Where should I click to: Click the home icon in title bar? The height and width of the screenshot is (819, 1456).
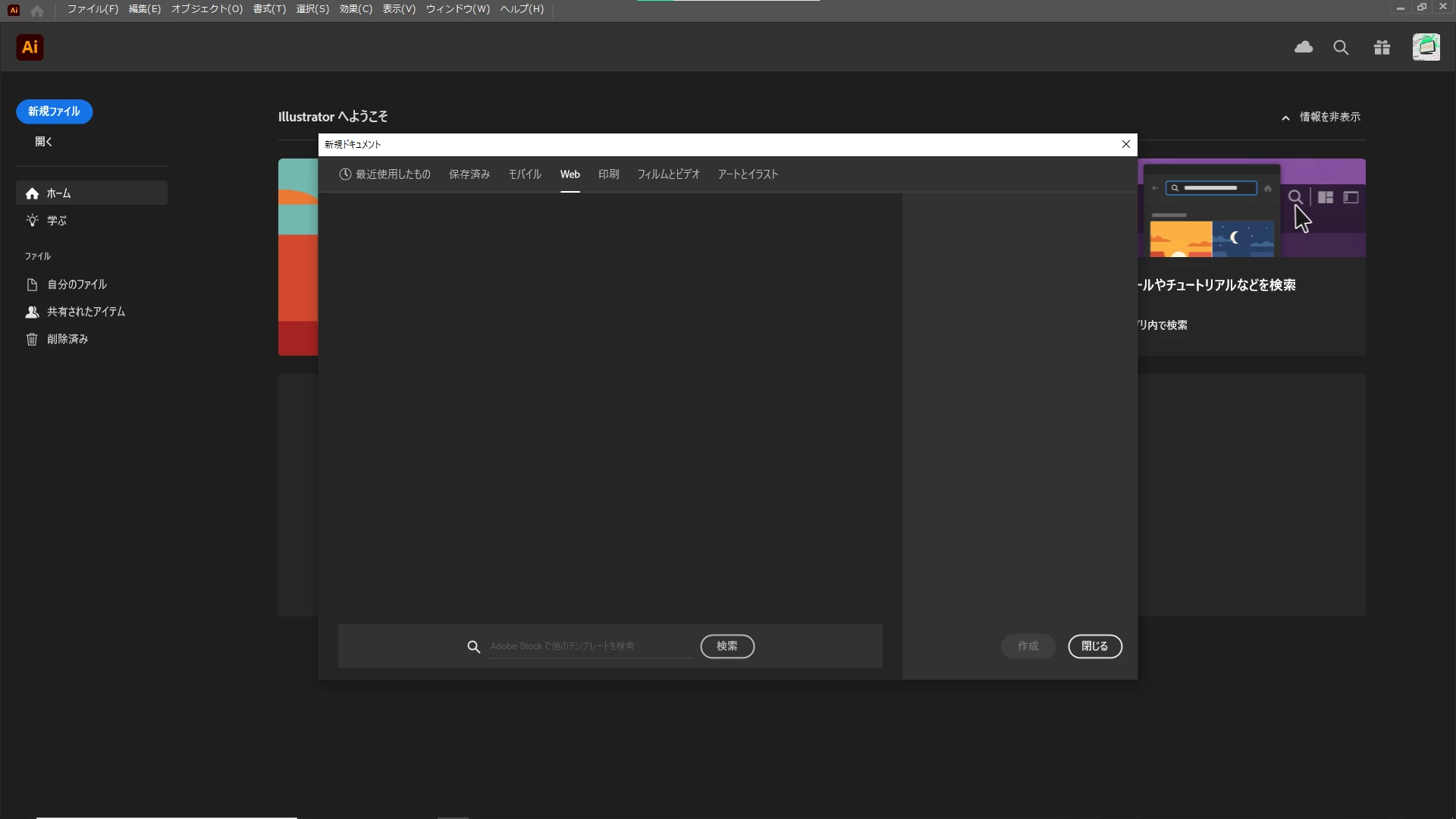click(x=37, y=10)
